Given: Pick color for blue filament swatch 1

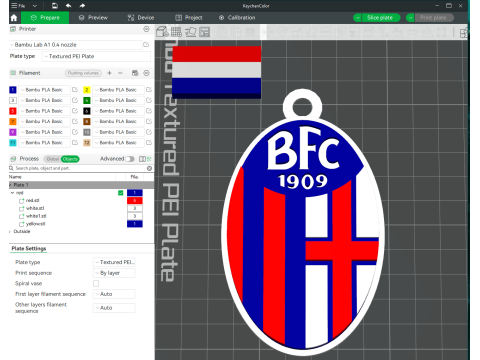Looking at the screenshot, I should coord(13,90).
